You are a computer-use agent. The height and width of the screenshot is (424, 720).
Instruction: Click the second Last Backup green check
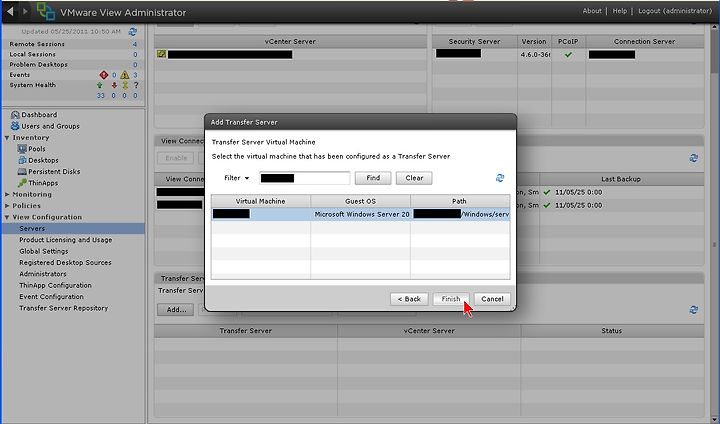[546, 205]
